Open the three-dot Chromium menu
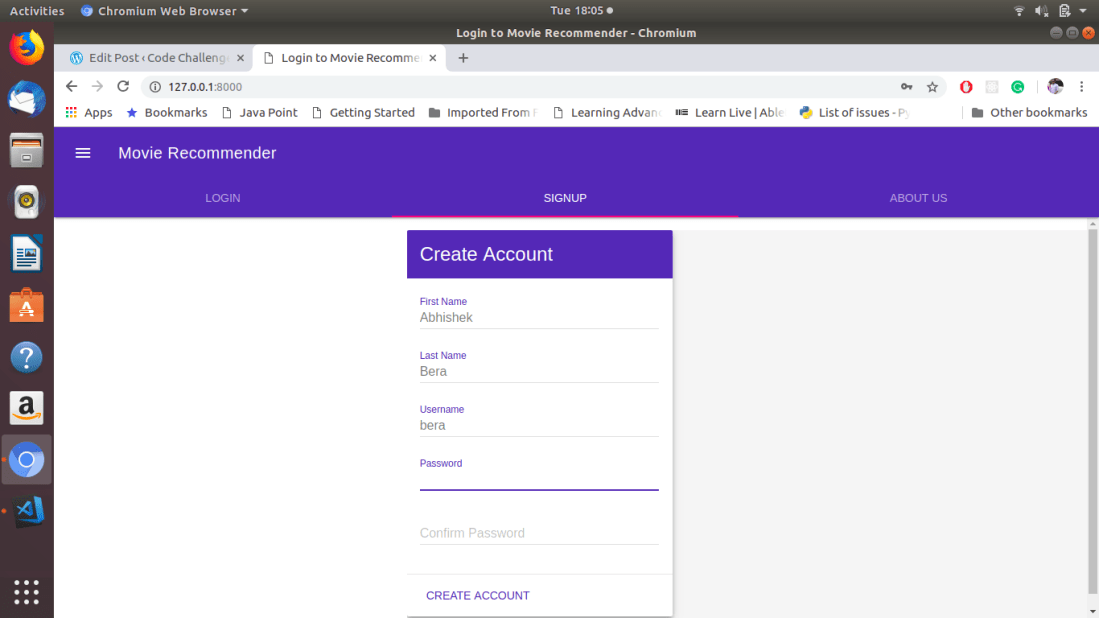 tap(1083, 87)
